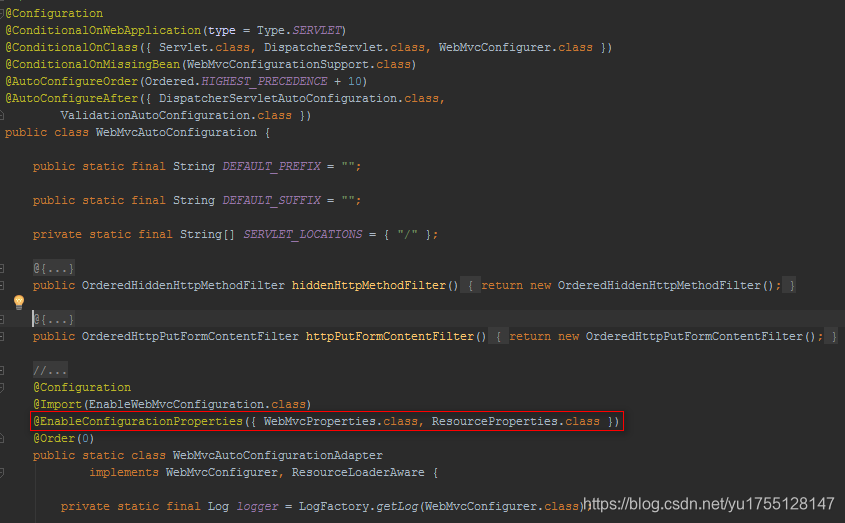
Task: Click DEFAULT_SUFFIX constant
Action: click(x=272, y=200)
